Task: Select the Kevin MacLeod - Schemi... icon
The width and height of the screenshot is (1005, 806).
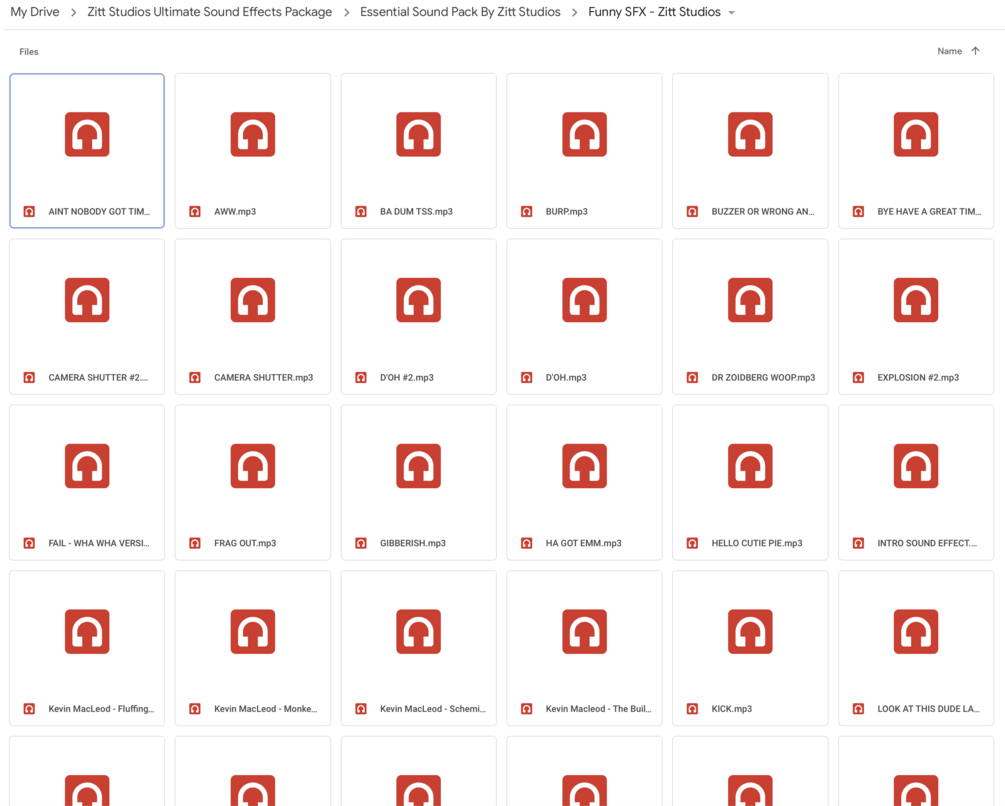Action: (x=419, y=632)
